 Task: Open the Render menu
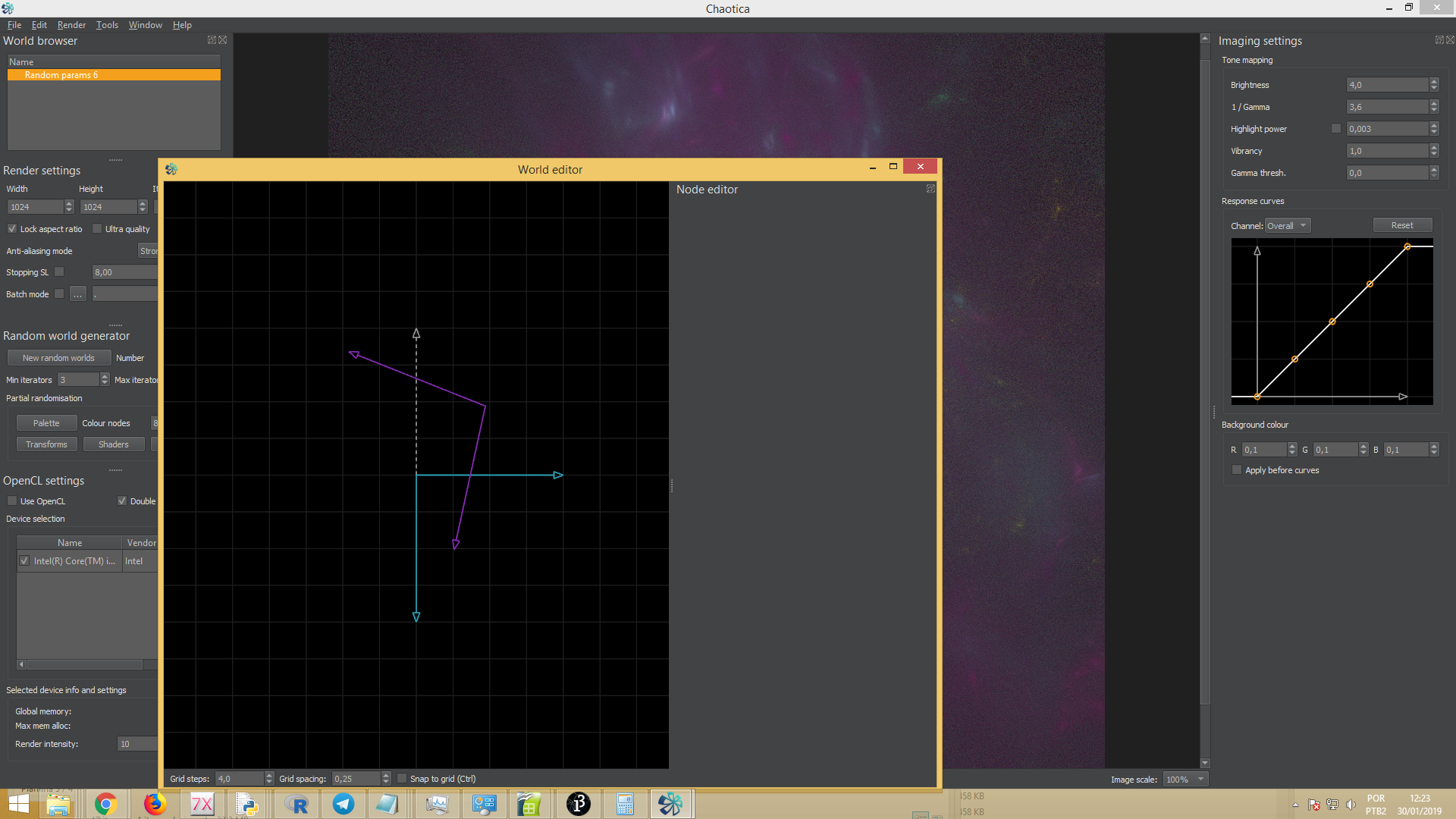(71, 24)
